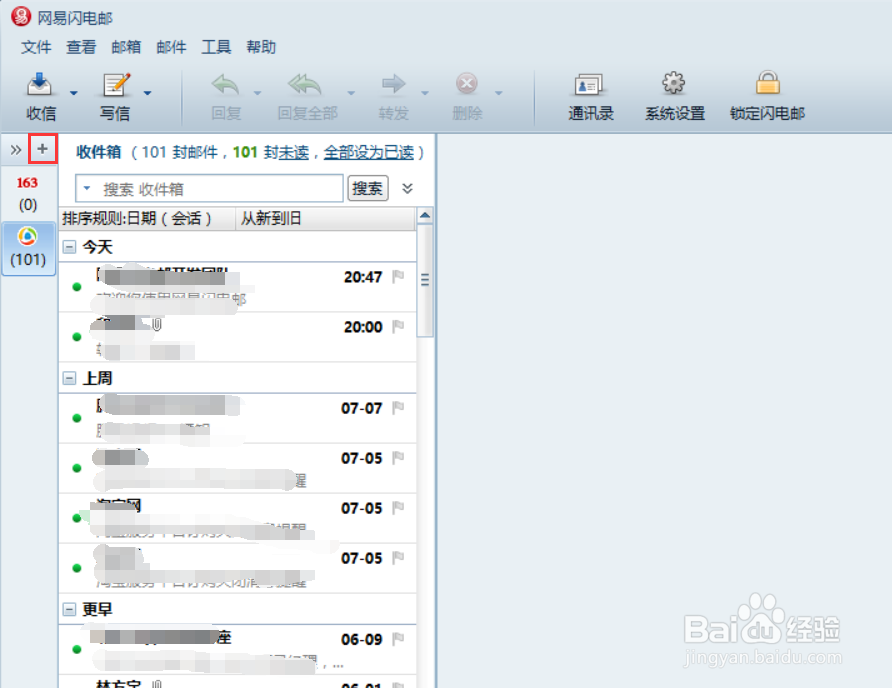Collapse the 更早 group

point(69,609)
